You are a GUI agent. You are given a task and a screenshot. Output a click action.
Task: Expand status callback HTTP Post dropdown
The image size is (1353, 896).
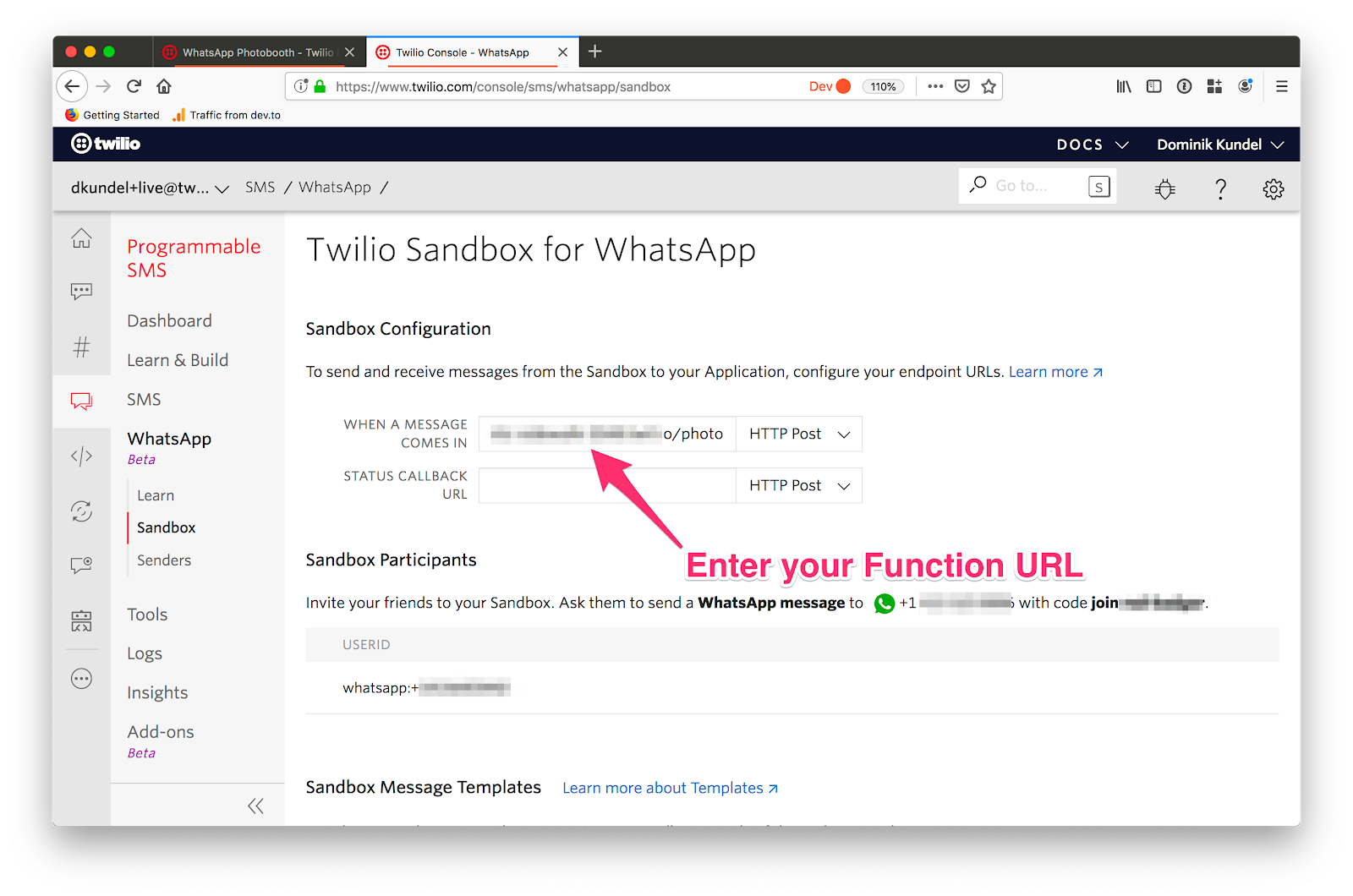799,485
